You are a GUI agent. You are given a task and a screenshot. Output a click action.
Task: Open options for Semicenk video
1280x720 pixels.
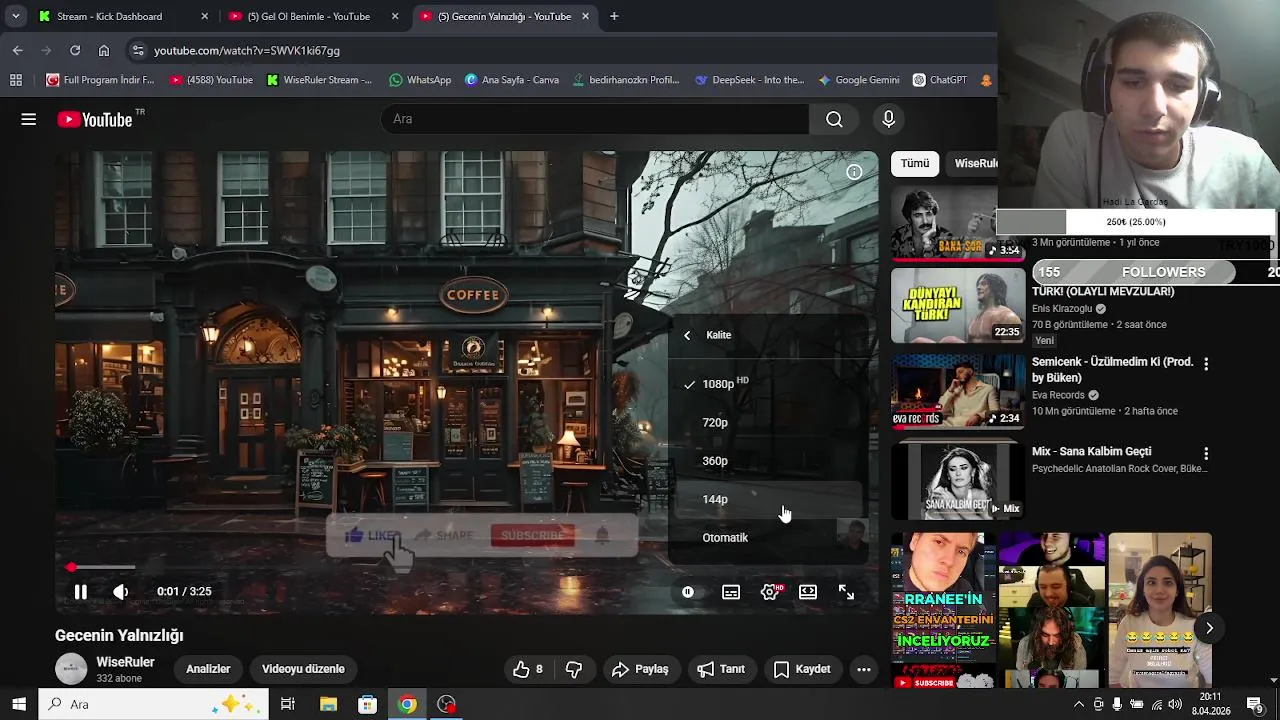click(x=1206, y=365)
